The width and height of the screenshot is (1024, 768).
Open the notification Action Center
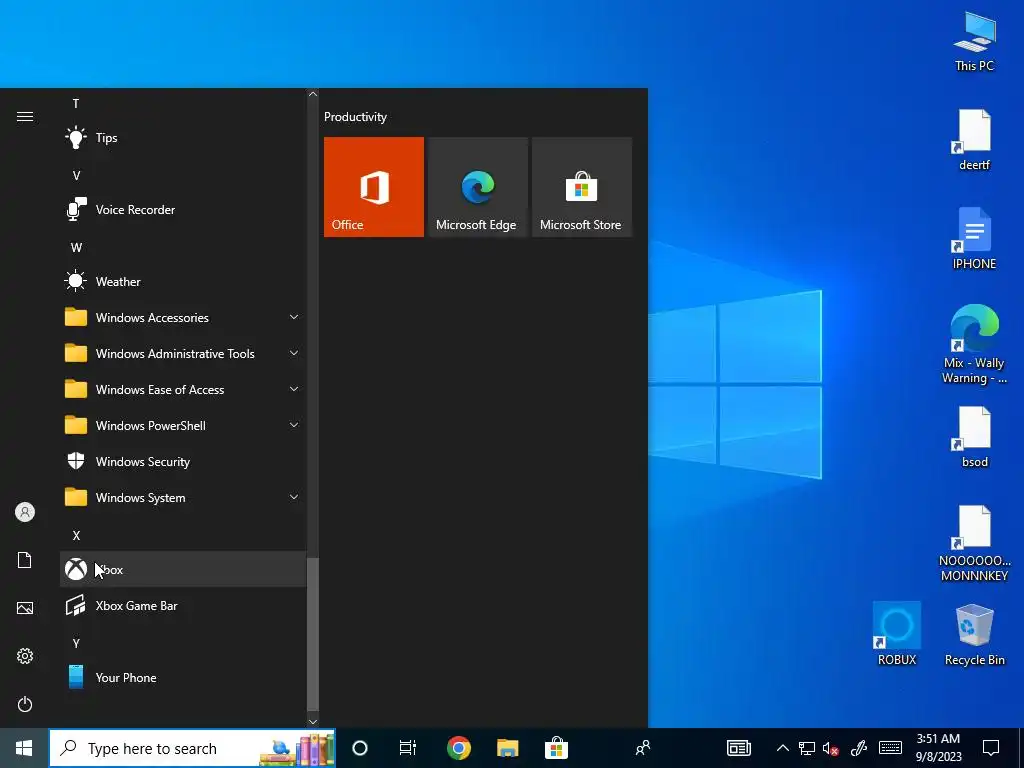[991, 748]
